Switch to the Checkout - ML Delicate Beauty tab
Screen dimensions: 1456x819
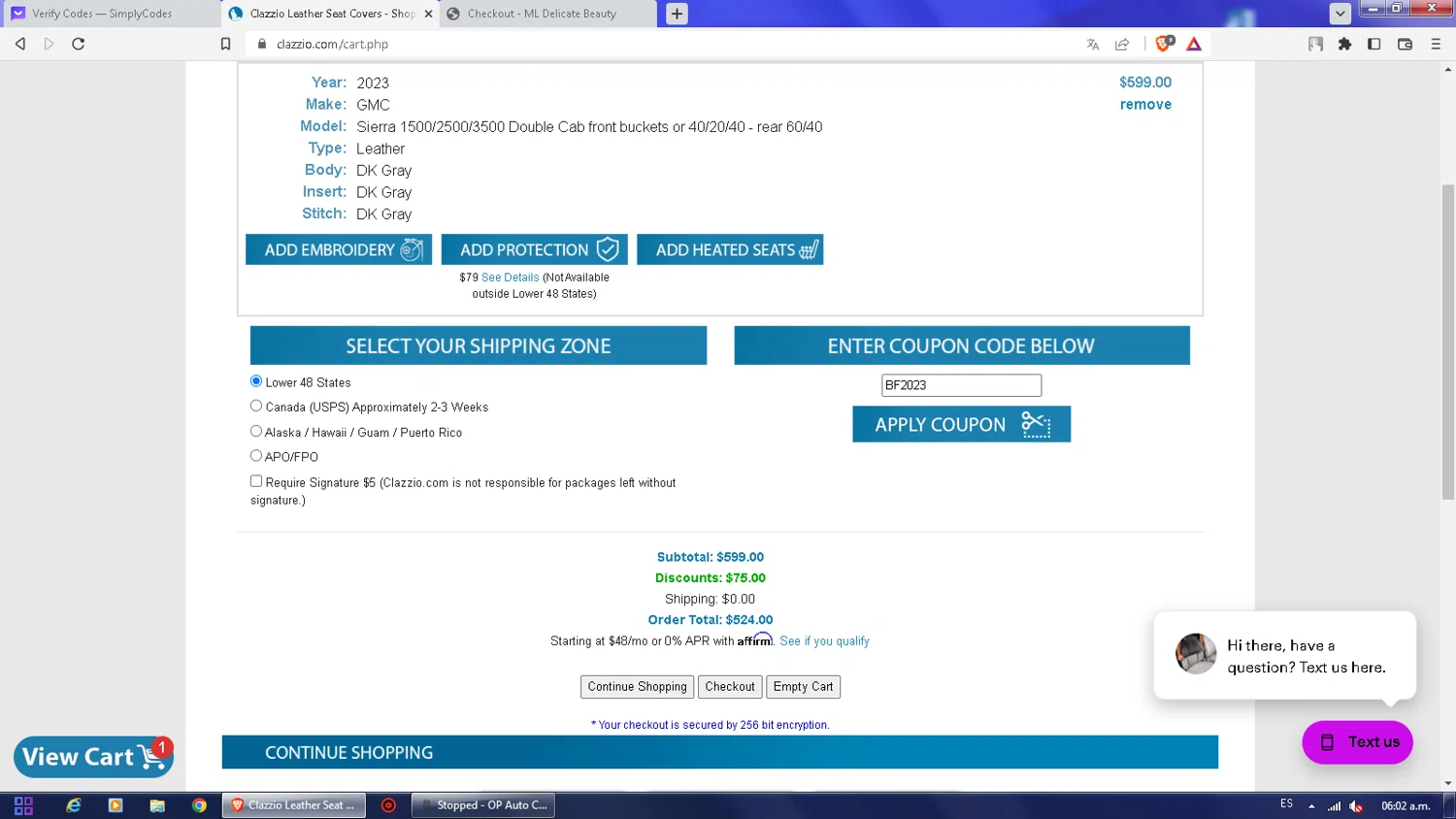(x=547, y=14)
